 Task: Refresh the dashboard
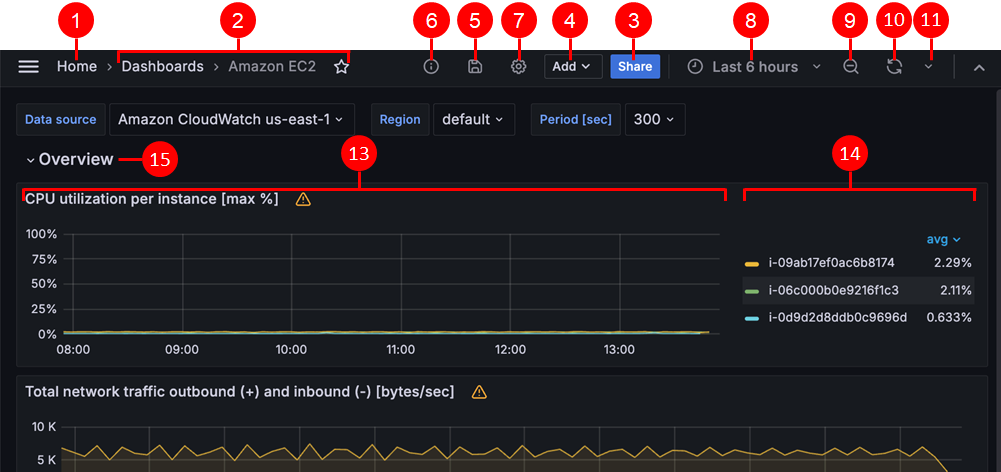(x=894, y=67)
